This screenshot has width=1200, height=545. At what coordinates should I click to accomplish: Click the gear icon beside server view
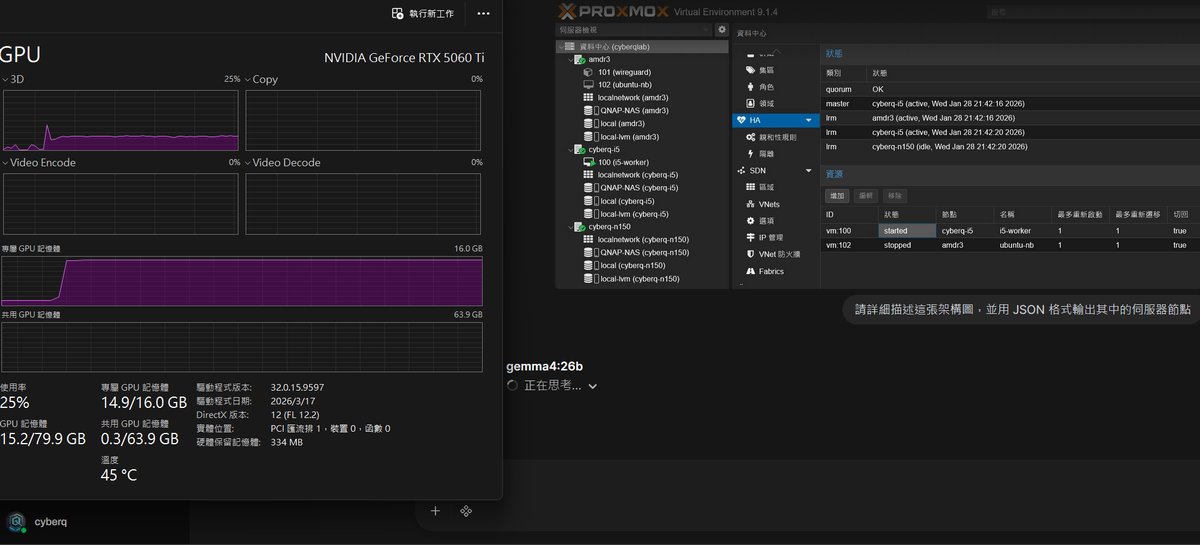721,30
